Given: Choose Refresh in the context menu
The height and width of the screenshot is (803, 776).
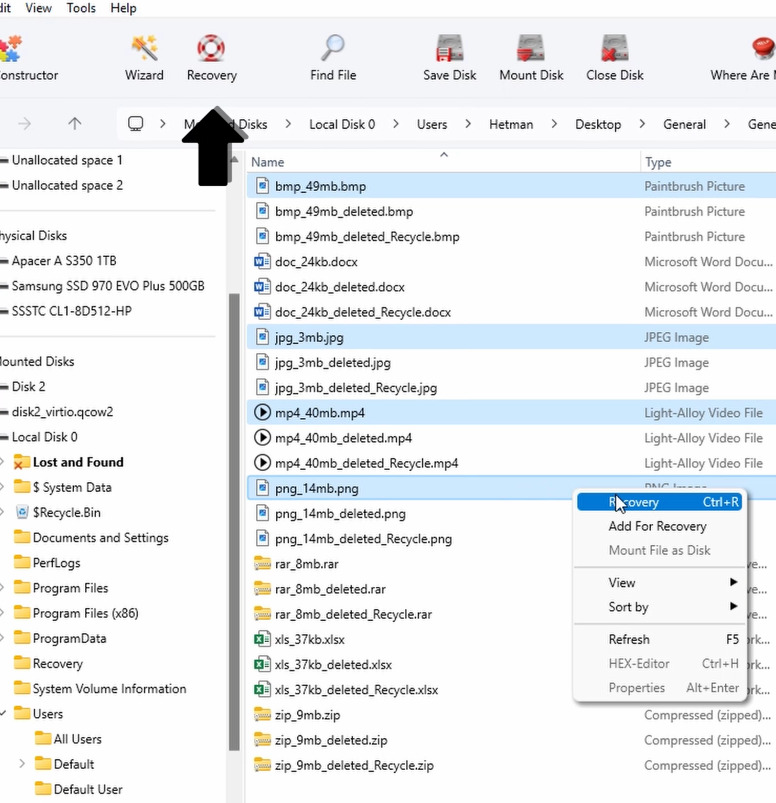Looking at the screenshot, I should (659, 639).
